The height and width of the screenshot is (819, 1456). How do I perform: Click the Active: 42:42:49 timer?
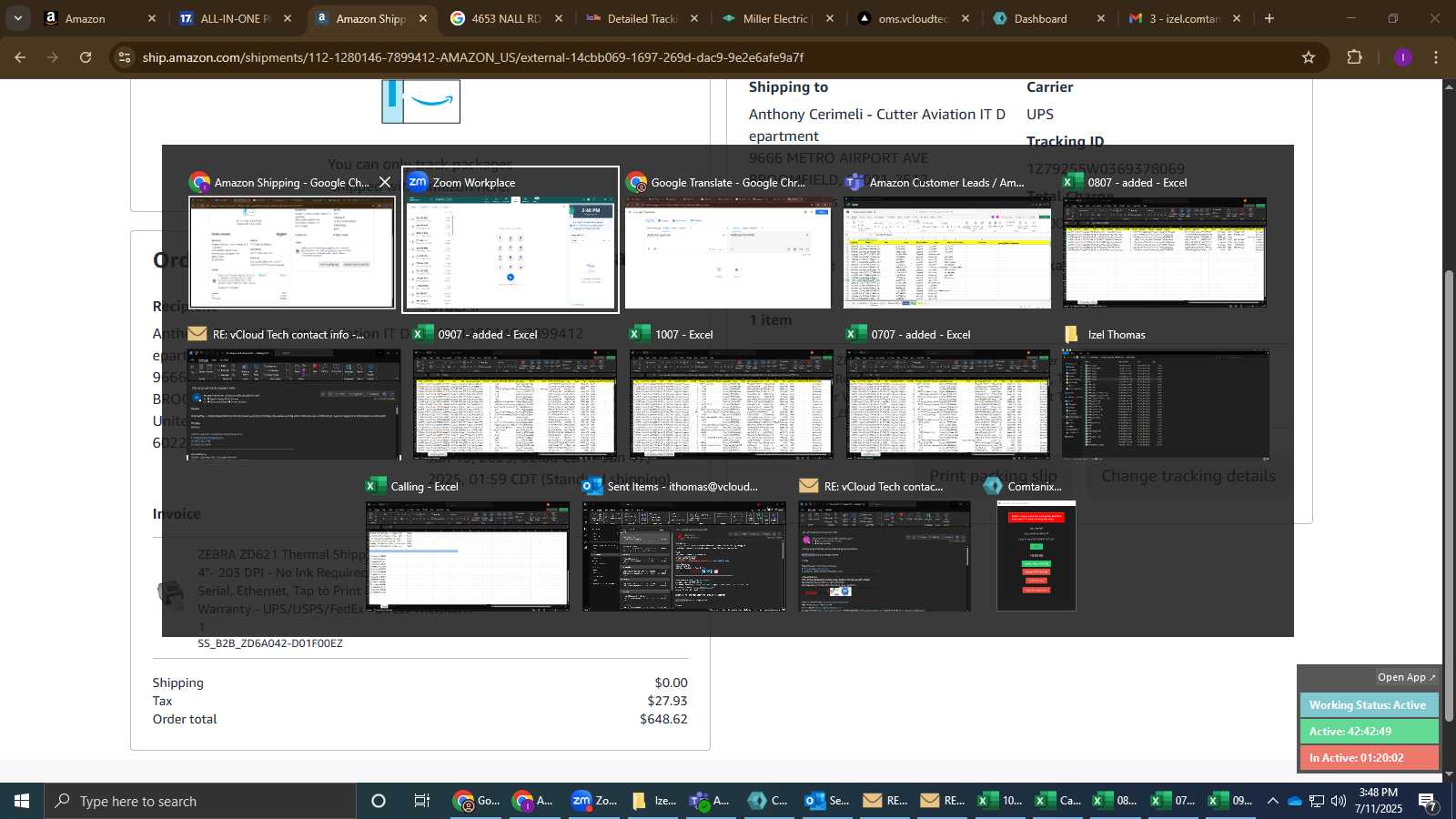click(1369, 731)
